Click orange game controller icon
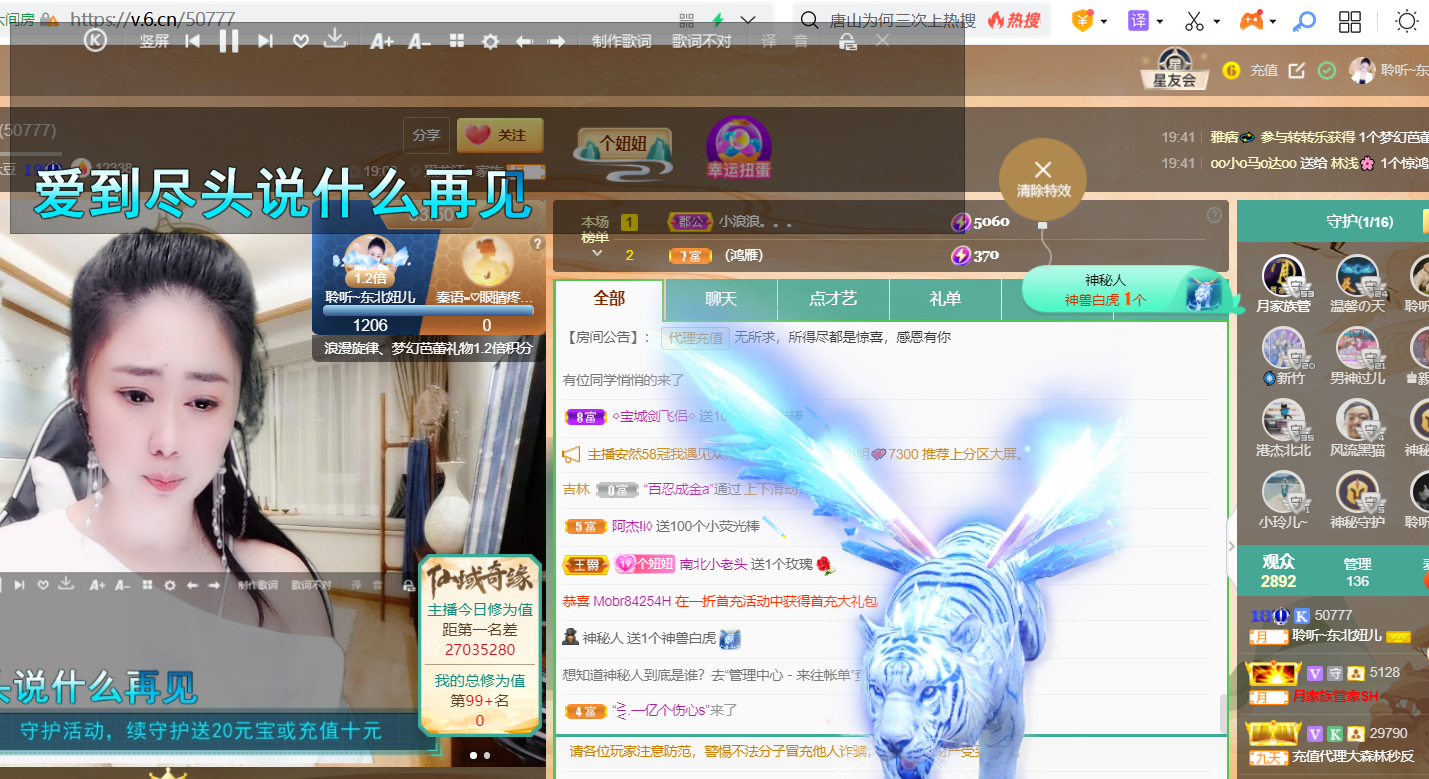This screenshot has height=779, width=1429. [1252, 20]
